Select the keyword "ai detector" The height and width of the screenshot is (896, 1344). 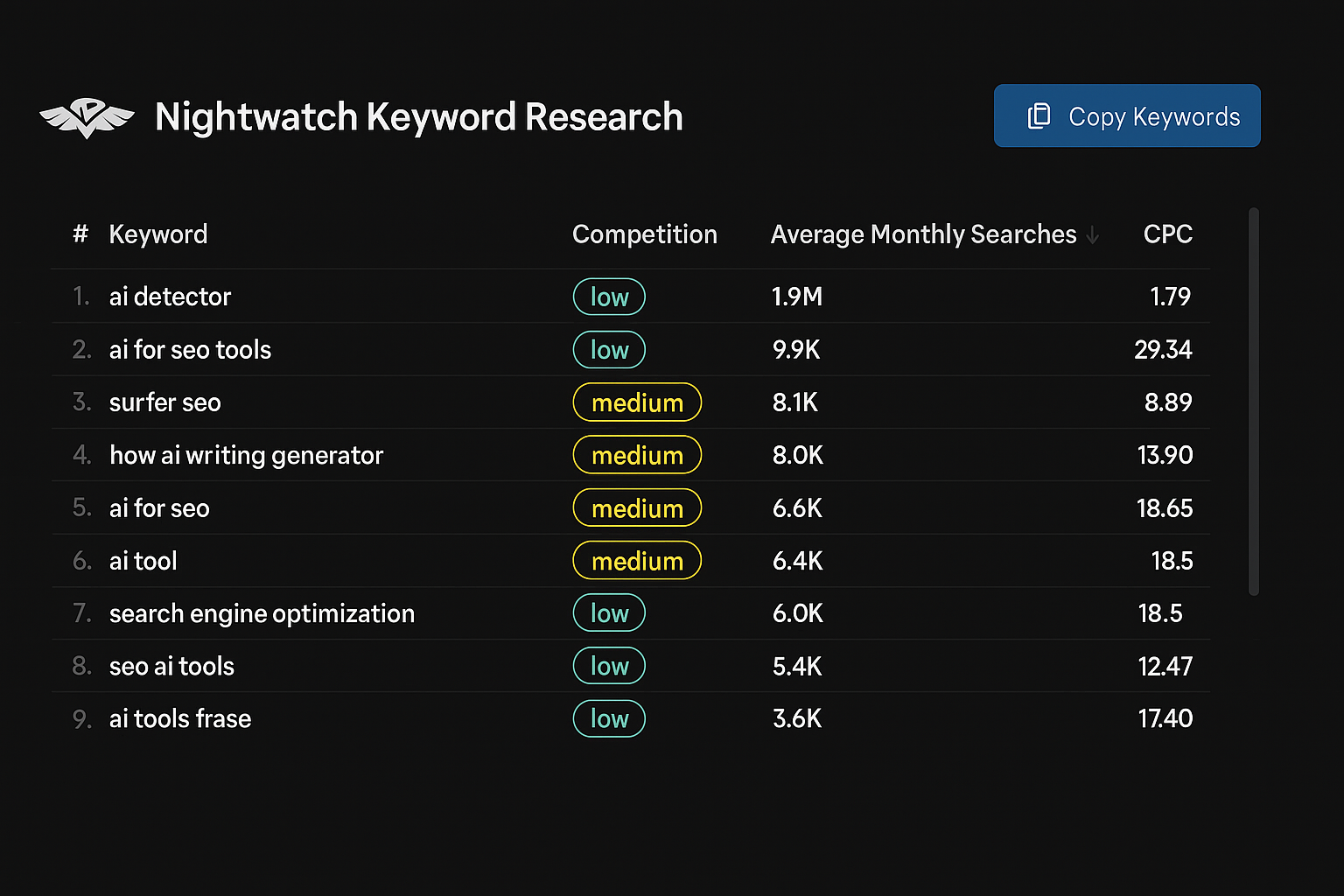(170, 297)
